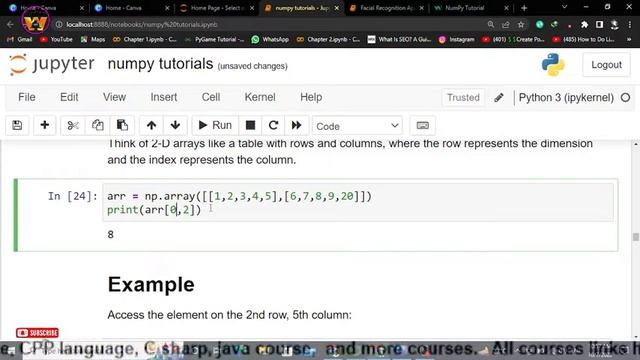The height and width of the screenshot is (360, 640).
Task: Open the File menu
Action: tap(27, 97)
